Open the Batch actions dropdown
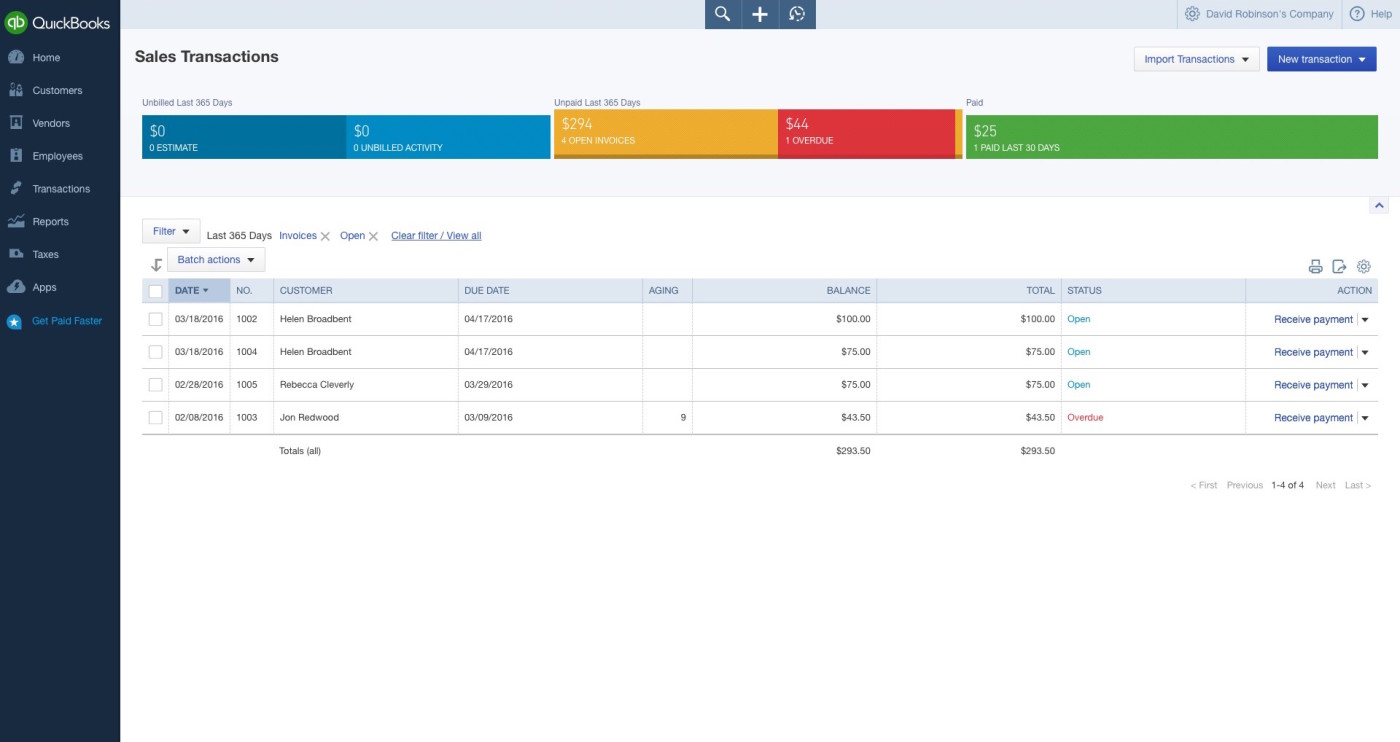1400x742 pixels. 216,260
